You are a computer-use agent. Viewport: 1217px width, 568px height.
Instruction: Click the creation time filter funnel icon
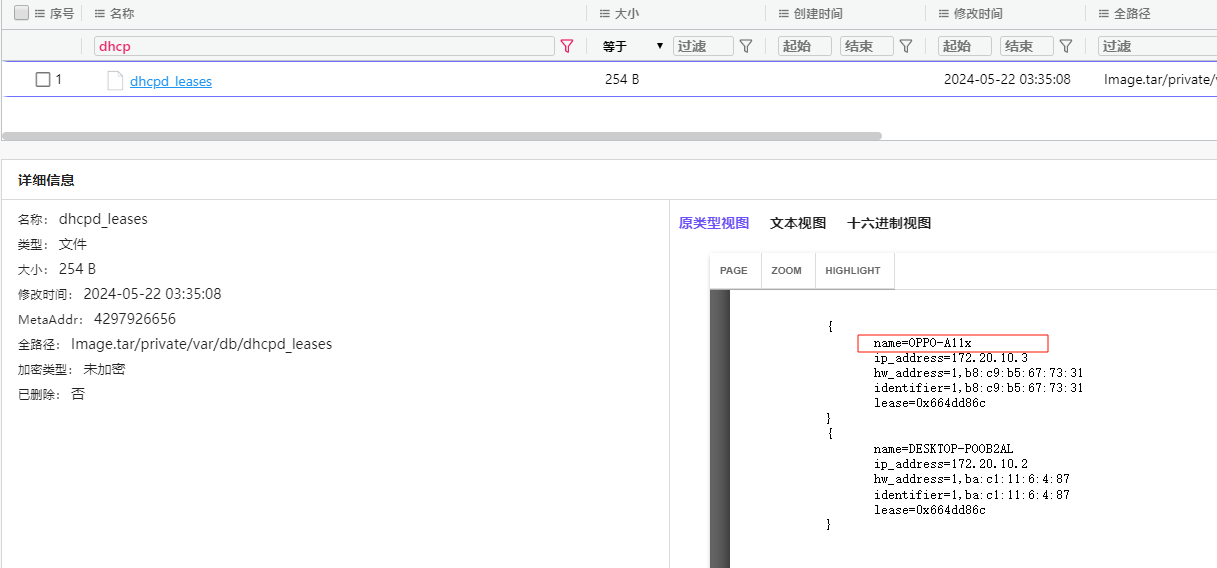pyautogui.click(x=906, y=46)
